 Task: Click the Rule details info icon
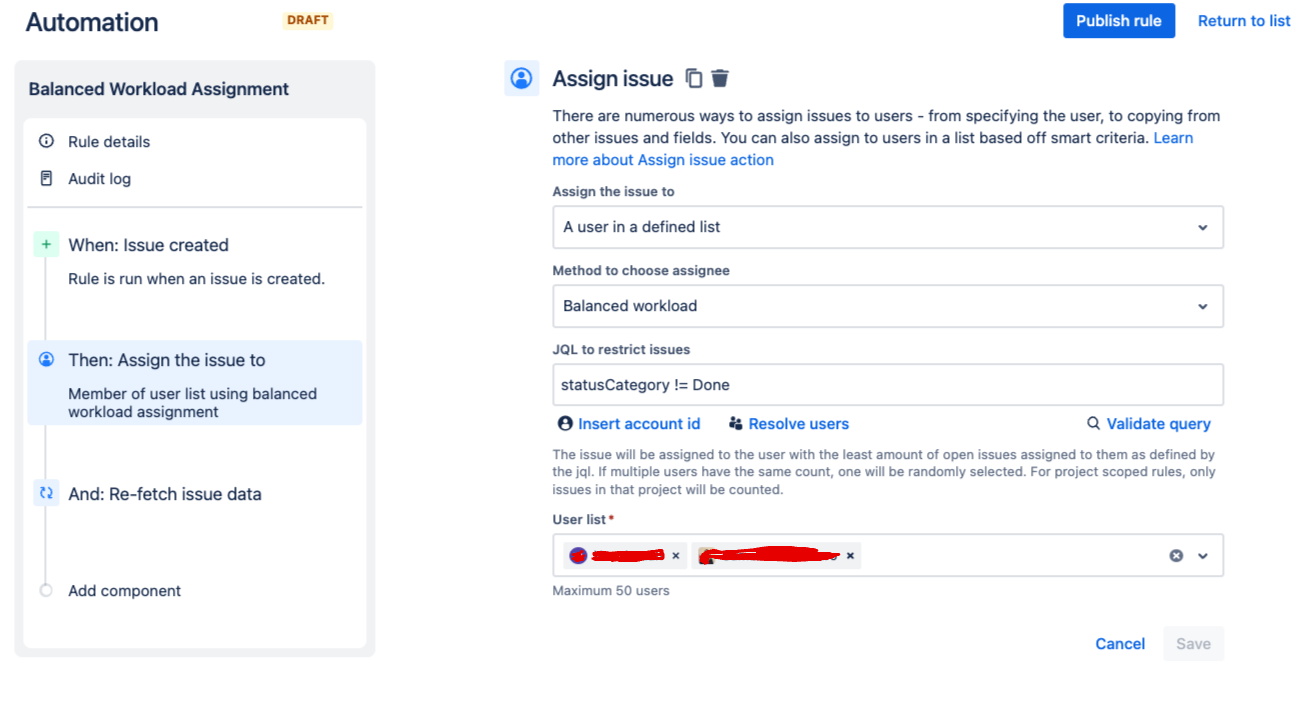46,141
